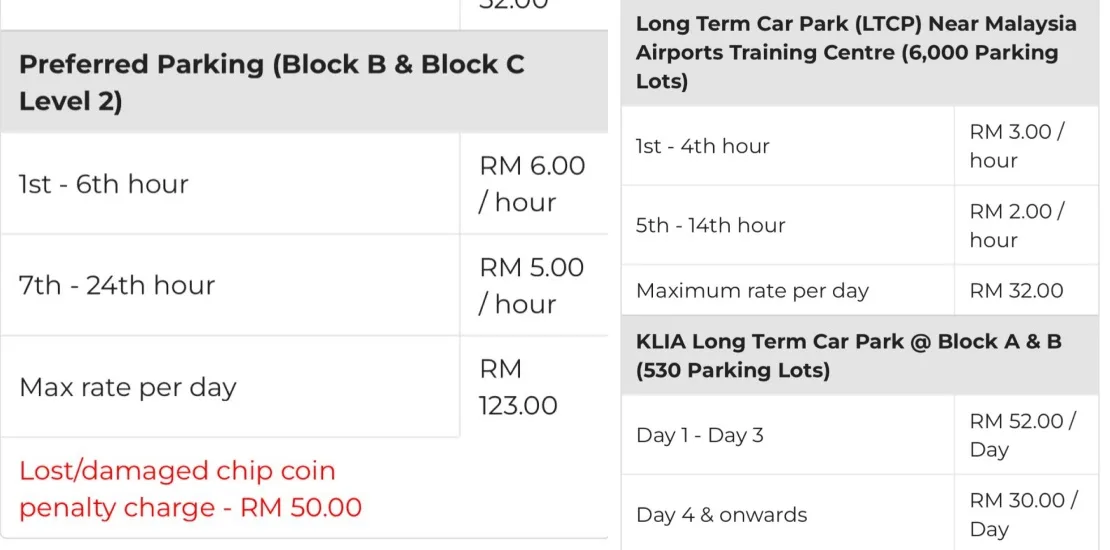Viewport: 1110px width, 550px height.
Task: Click the Long Term Car Park (LTCP) header
Action: pos(856,52)
